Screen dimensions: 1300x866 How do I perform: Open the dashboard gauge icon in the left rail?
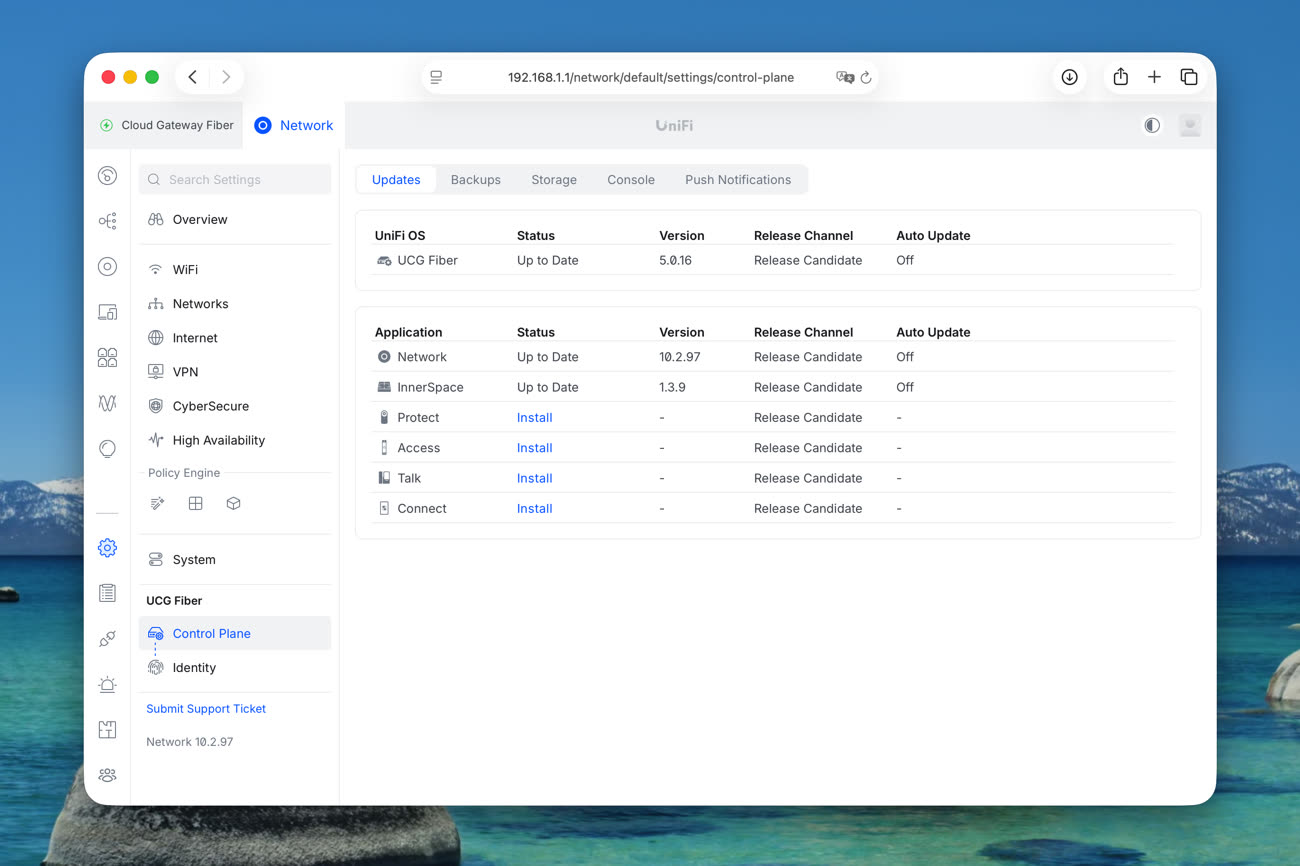pyautogui.click(x=107, y=176)
